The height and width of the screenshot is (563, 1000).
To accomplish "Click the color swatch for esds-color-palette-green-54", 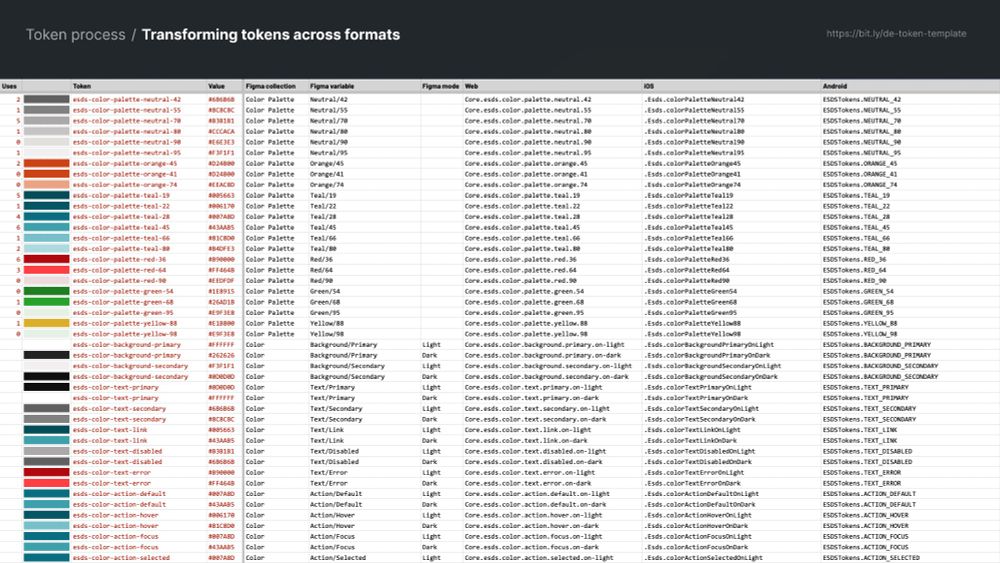I will coord(47,291).
